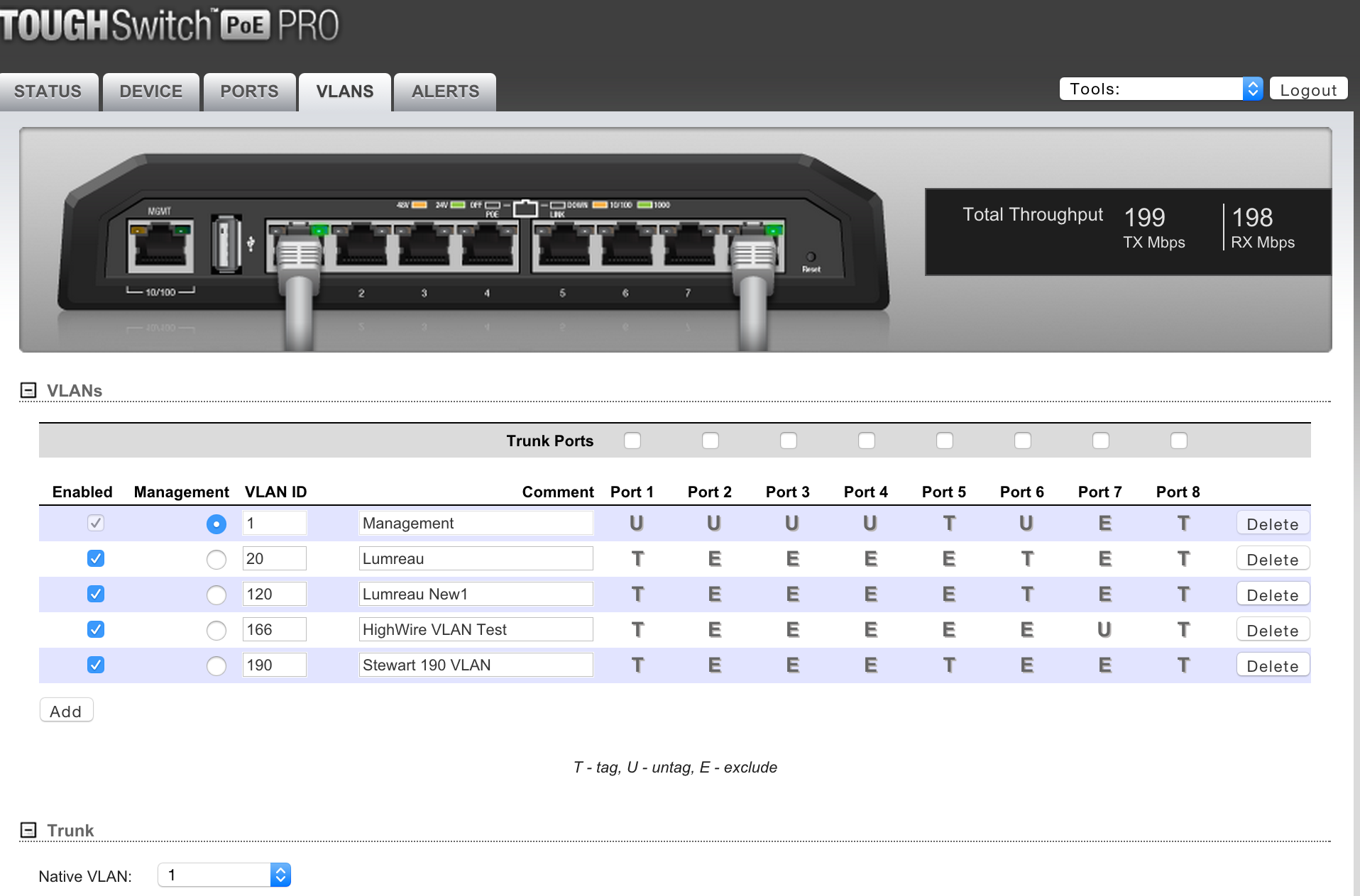Click Port 2 exclude icon on Lumreau New1 row
Viewport: 1360px width, 896px height.
[714, 594]
